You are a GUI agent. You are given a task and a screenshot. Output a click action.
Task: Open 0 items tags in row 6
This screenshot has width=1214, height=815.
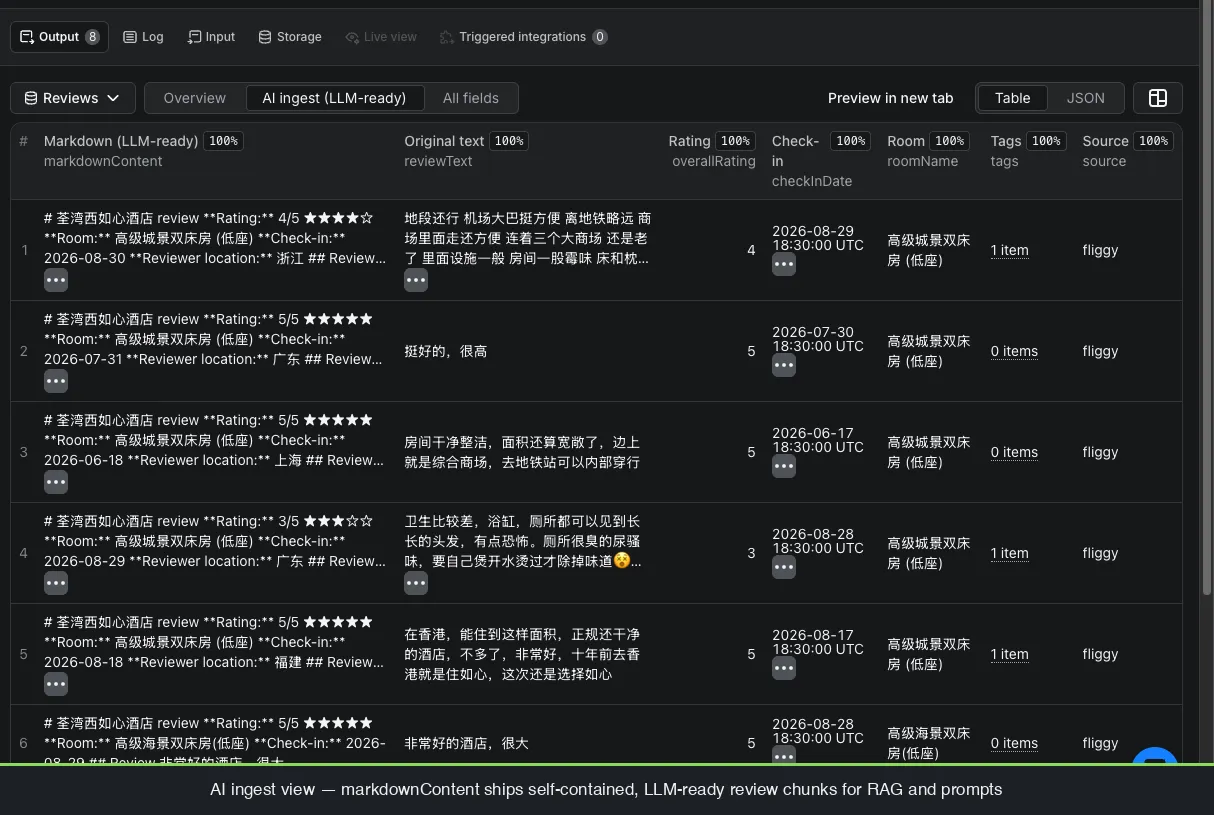coord(1014,743)
